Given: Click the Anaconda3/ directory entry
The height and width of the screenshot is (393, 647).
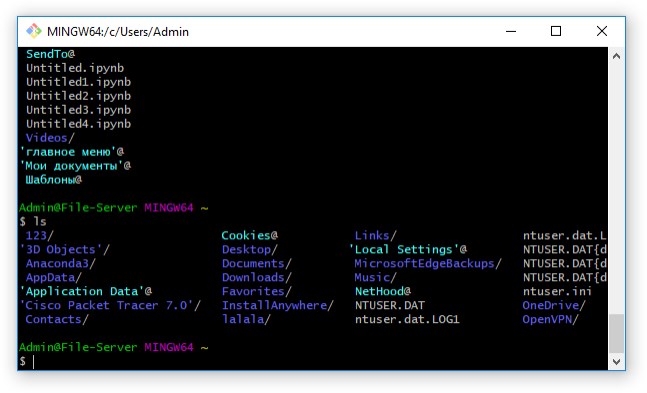Looking at the screenshot, I should (61, 264).
